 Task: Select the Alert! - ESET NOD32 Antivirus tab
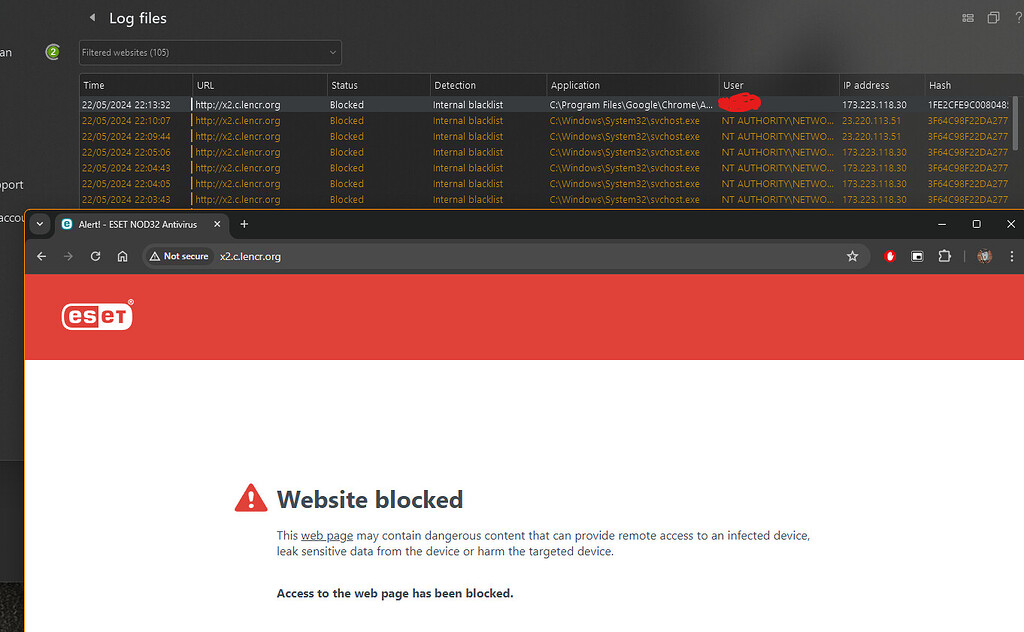point(141,224)
